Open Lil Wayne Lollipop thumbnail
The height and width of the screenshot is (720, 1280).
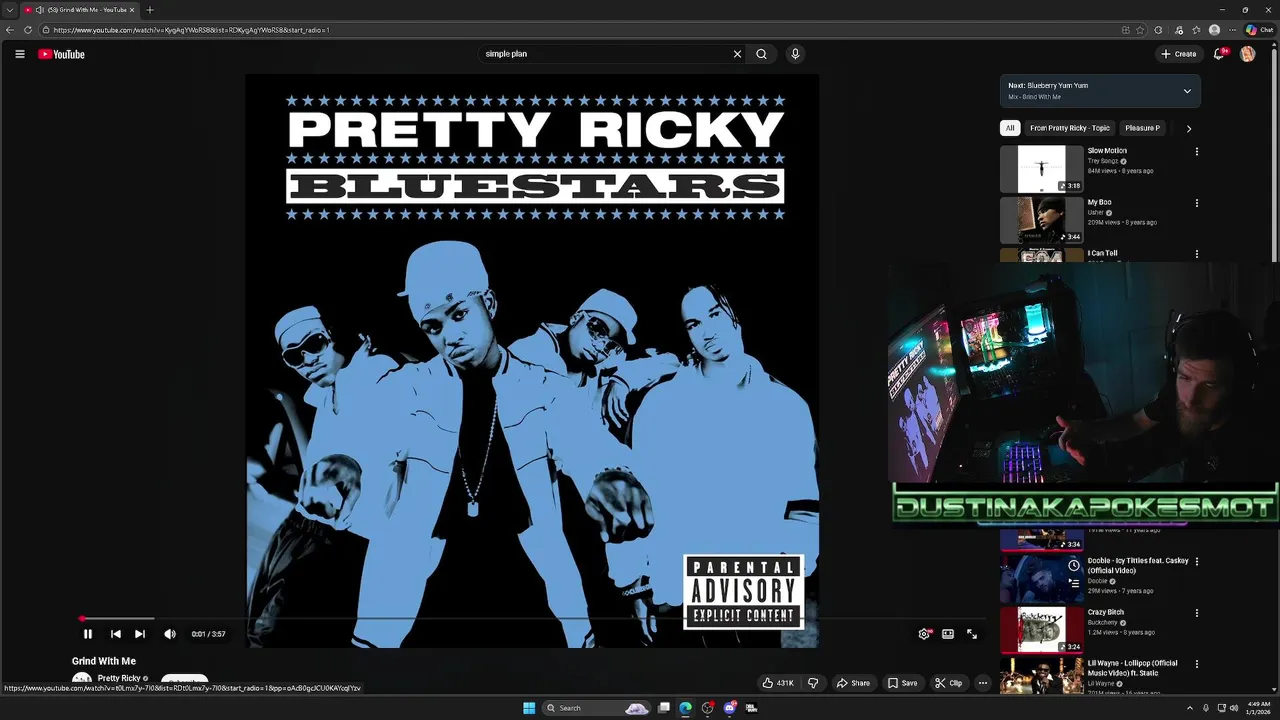point(1041,676)
